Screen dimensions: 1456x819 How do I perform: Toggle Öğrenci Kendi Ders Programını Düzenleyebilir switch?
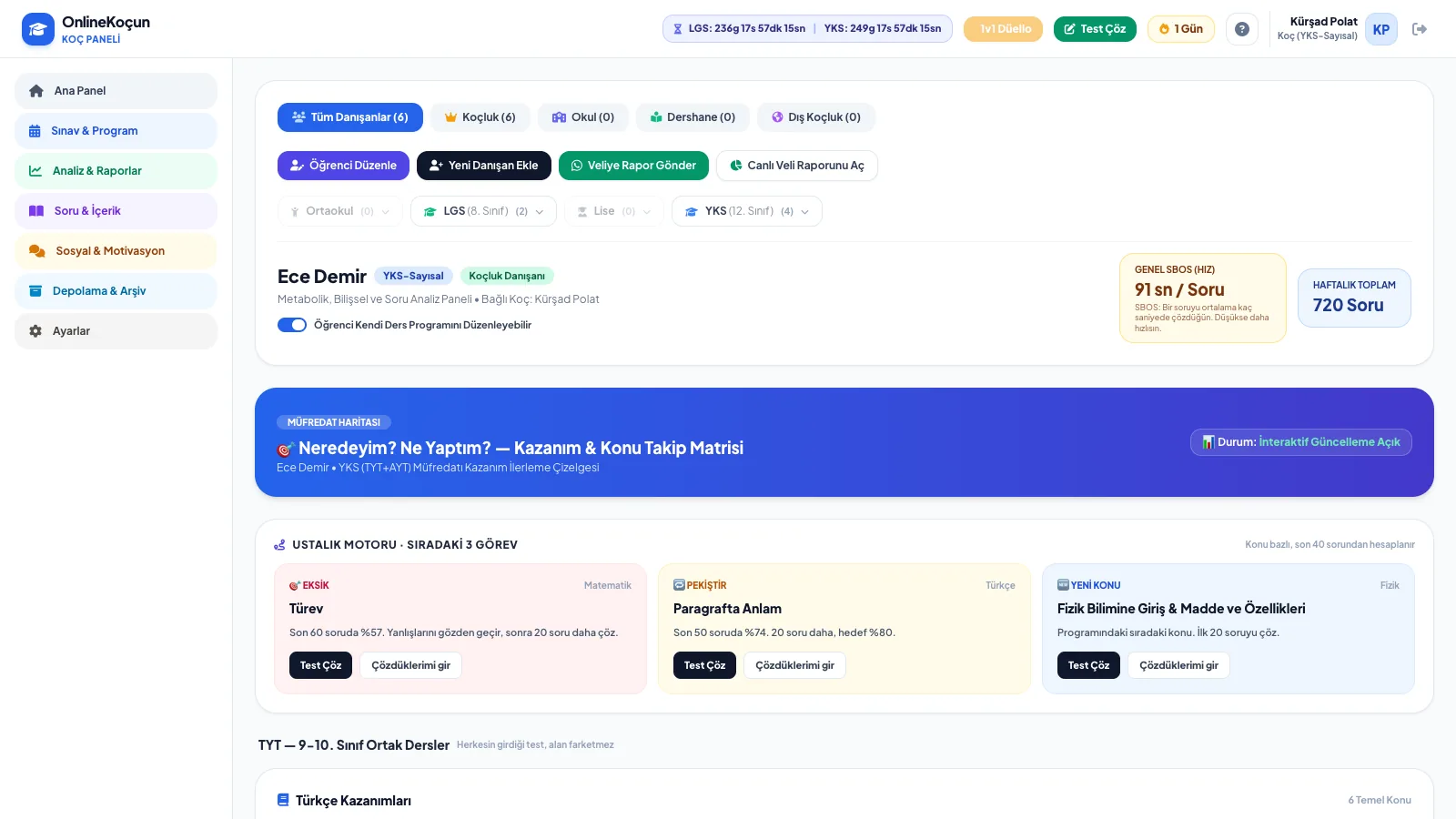292,325
